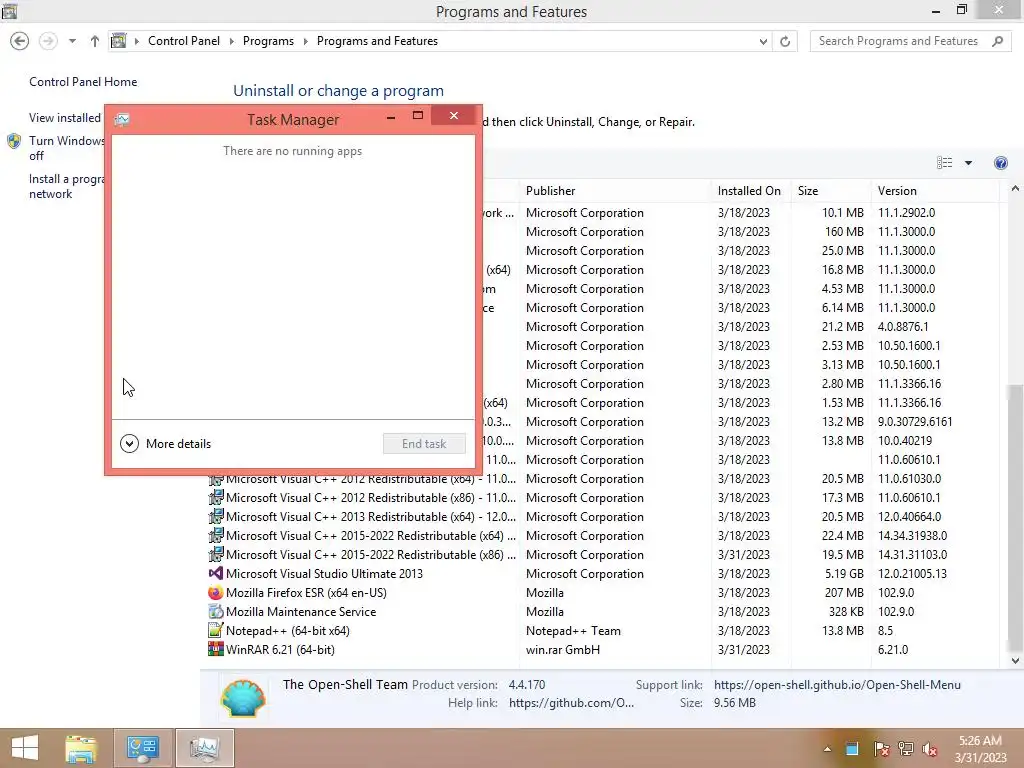Sort by Publisher column header
Screen dimensions: 1024x768
(550, 191)
